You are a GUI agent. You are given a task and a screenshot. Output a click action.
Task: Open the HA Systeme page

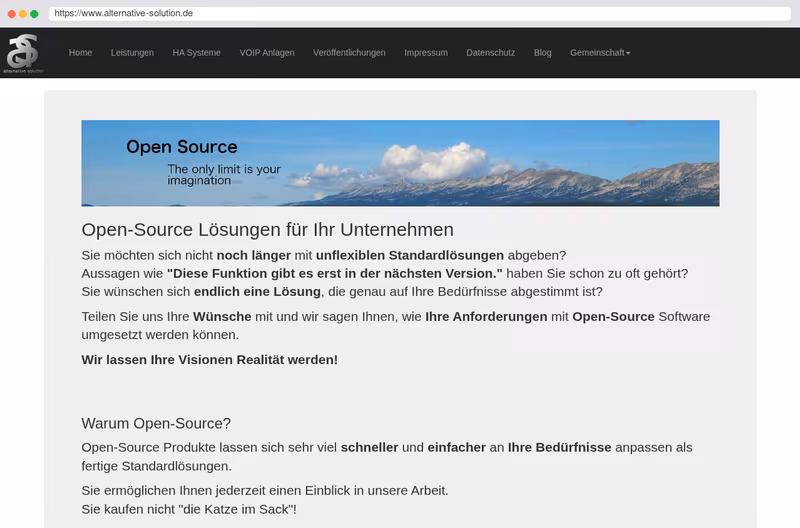[196, 53]
